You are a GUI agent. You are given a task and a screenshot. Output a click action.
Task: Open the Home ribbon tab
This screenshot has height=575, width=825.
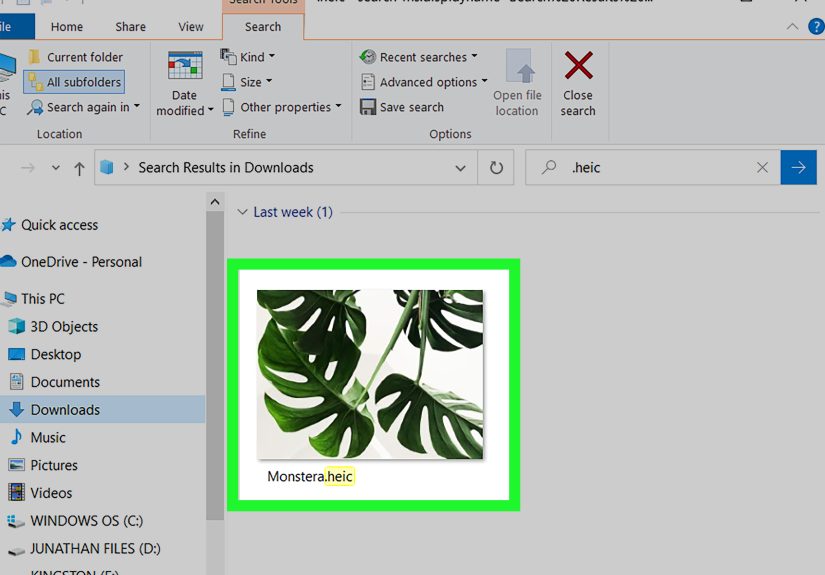pos(67,27)
